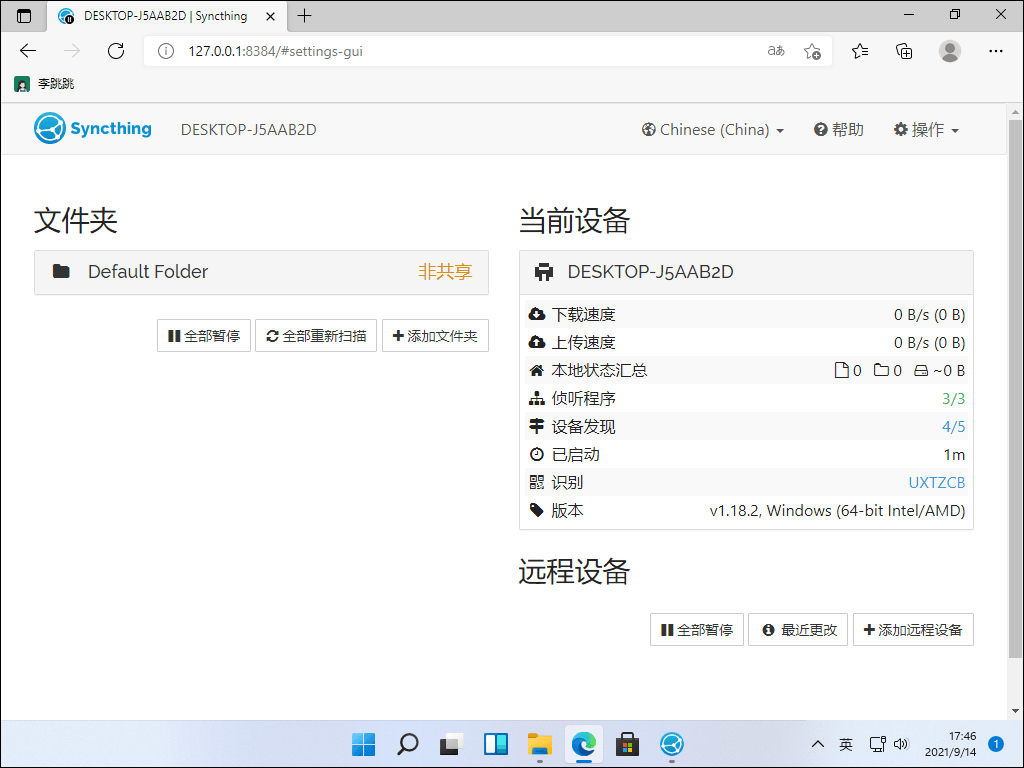The width and height of the screenshot is (1024, 768).
Task: Click the 3/3 listeners status link
Action: [x=953, y=399]
